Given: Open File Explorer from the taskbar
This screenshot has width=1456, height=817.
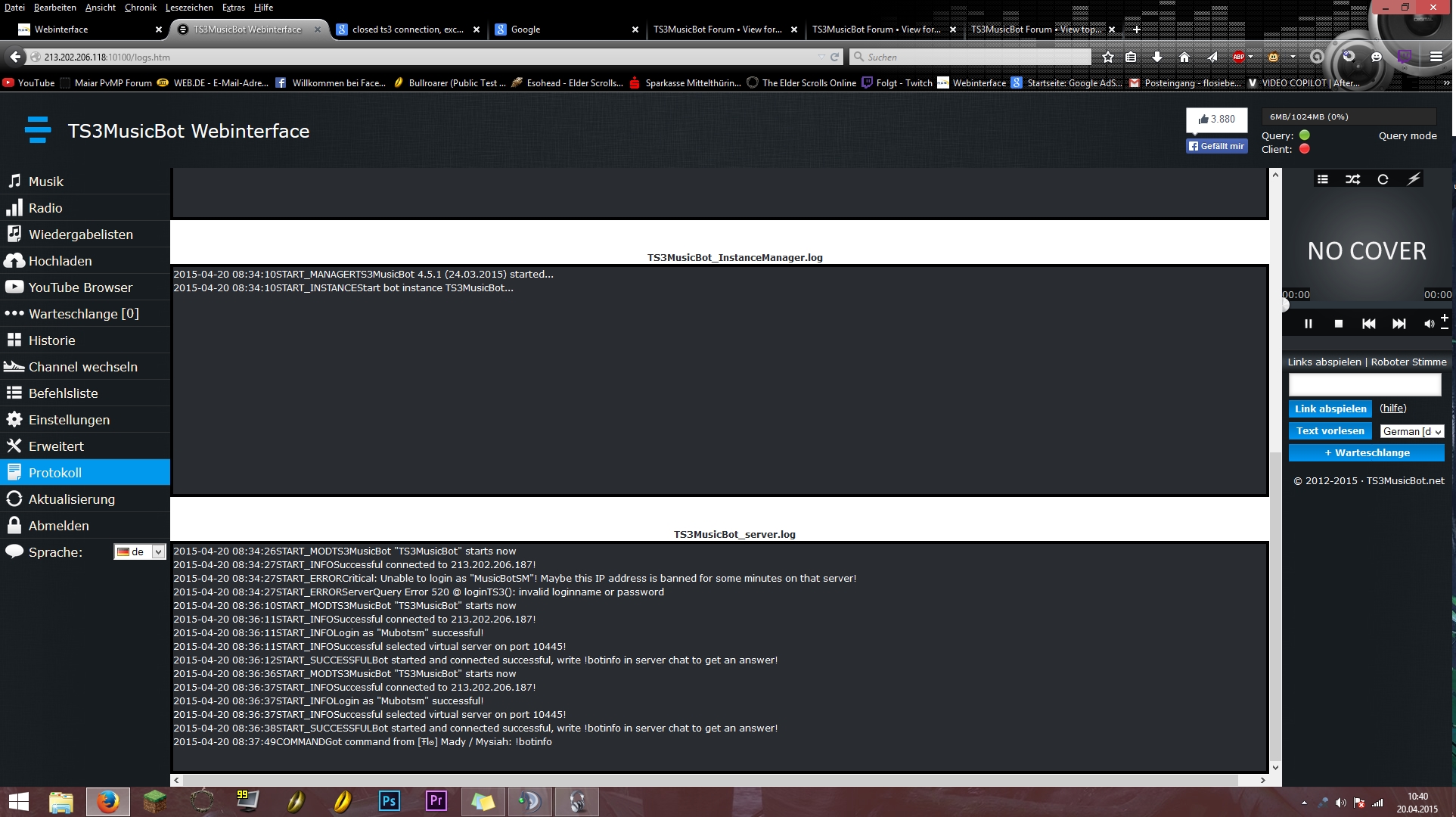Looking at the screenshot, I should pyautogui.click(x=61, y=802).
